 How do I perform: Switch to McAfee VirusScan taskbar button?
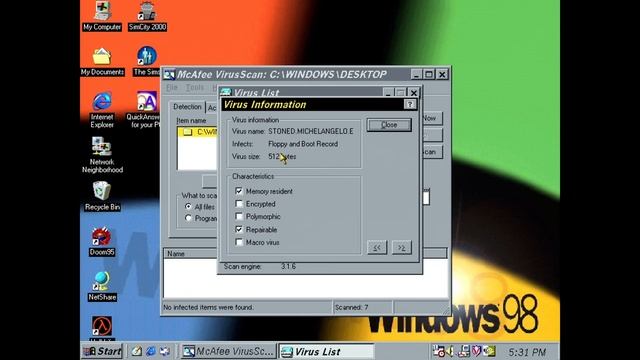coord(228,351)
